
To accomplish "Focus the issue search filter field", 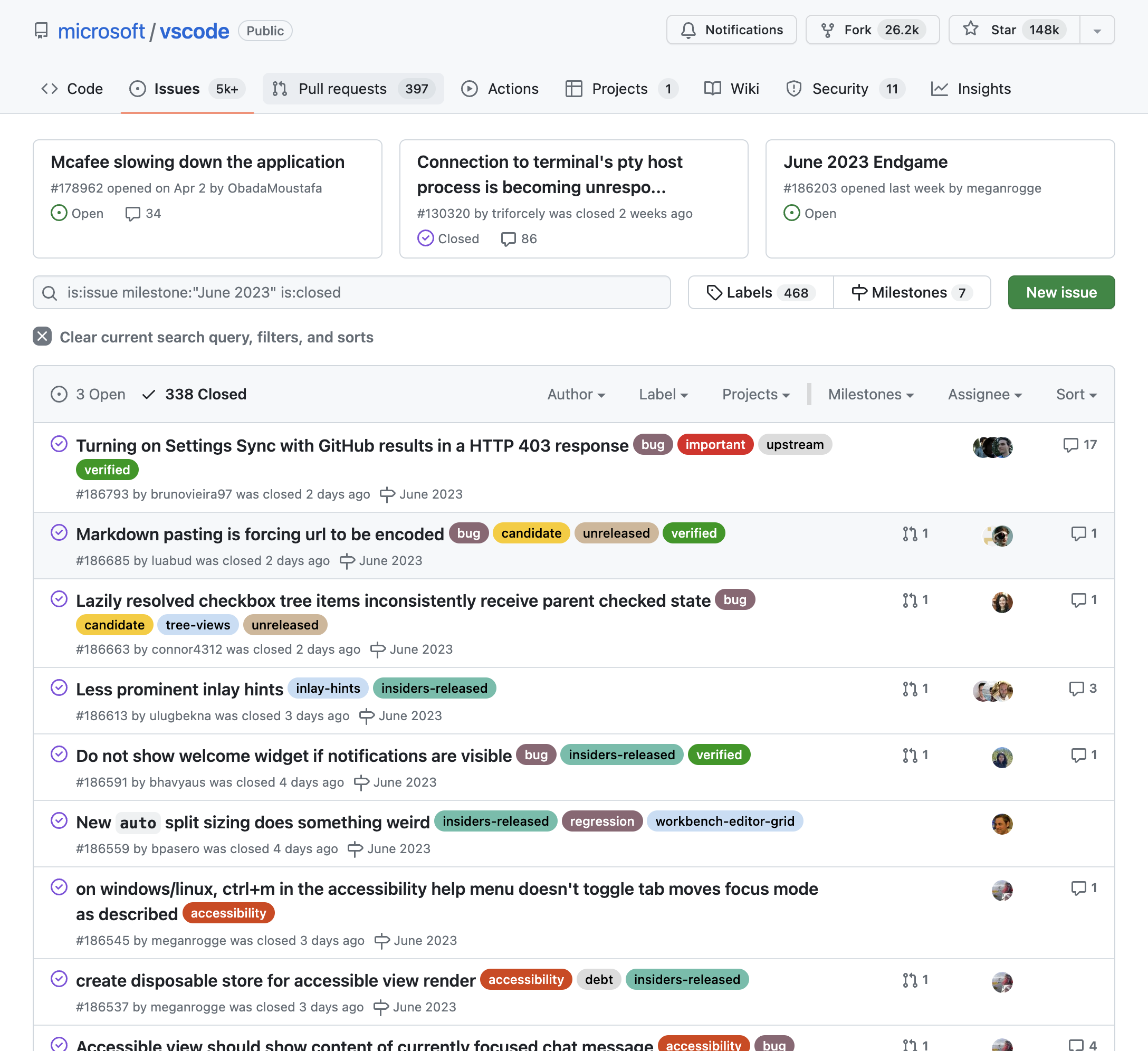I will point(351,293).
